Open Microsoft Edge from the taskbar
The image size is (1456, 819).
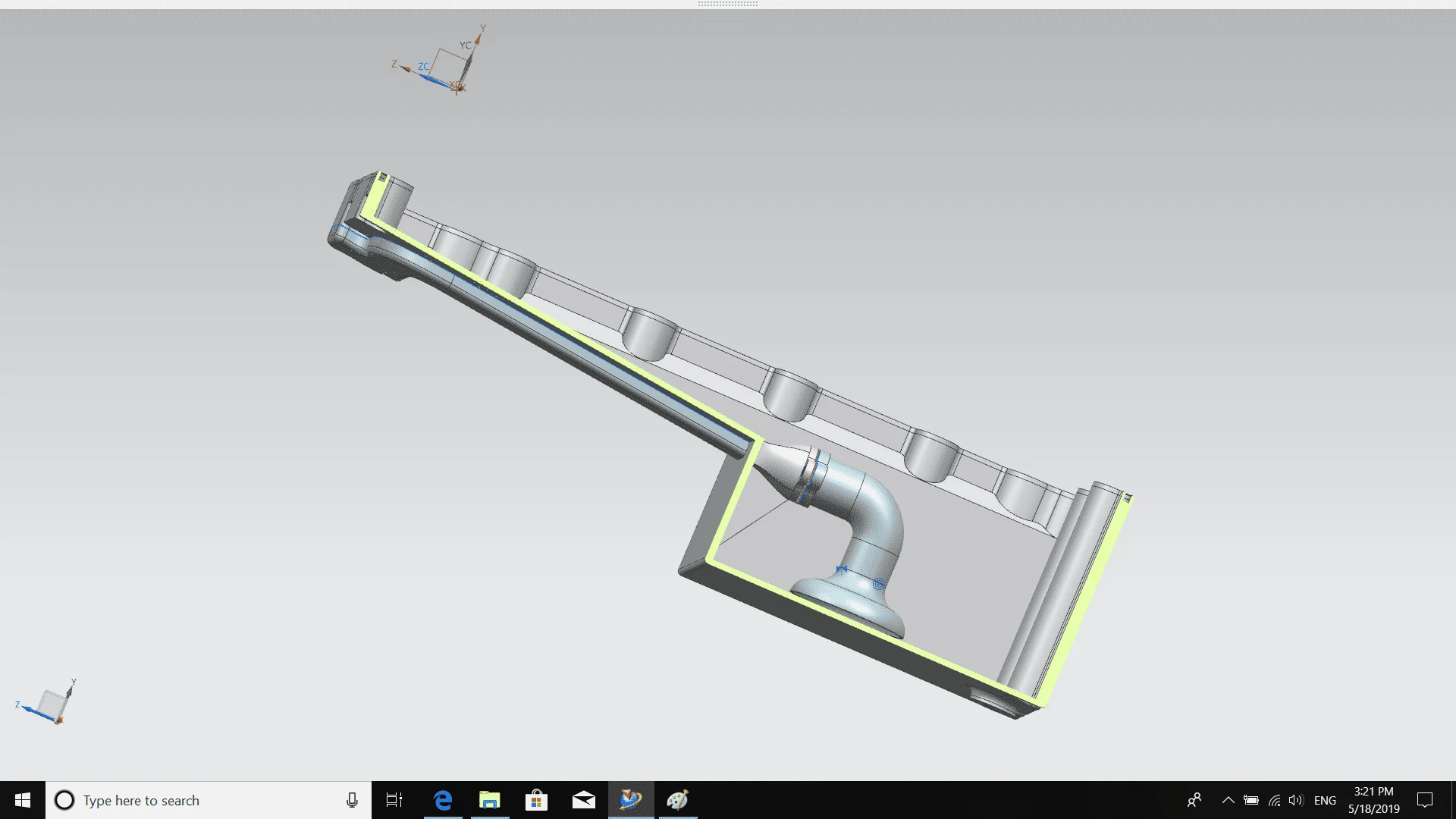(x=443, y=800)
